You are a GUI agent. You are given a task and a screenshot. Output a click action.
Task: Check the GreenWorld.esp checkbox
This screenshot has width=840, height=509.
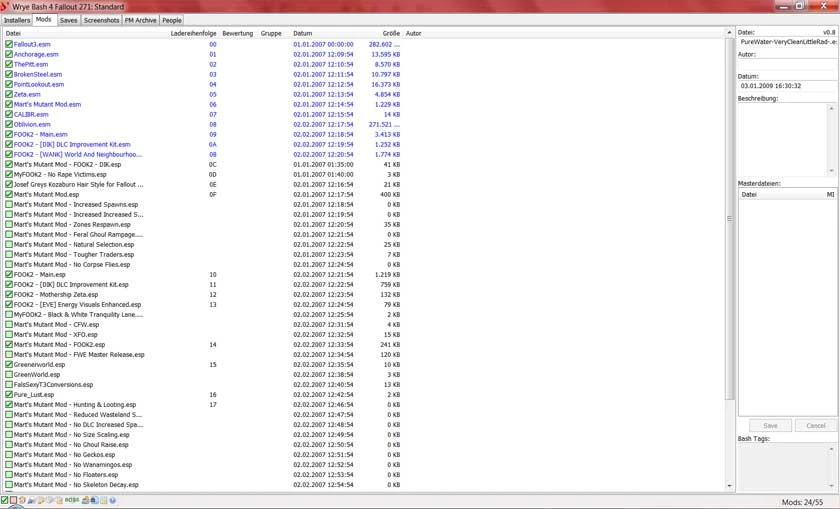pyautogui.click(x=9, y=375)
